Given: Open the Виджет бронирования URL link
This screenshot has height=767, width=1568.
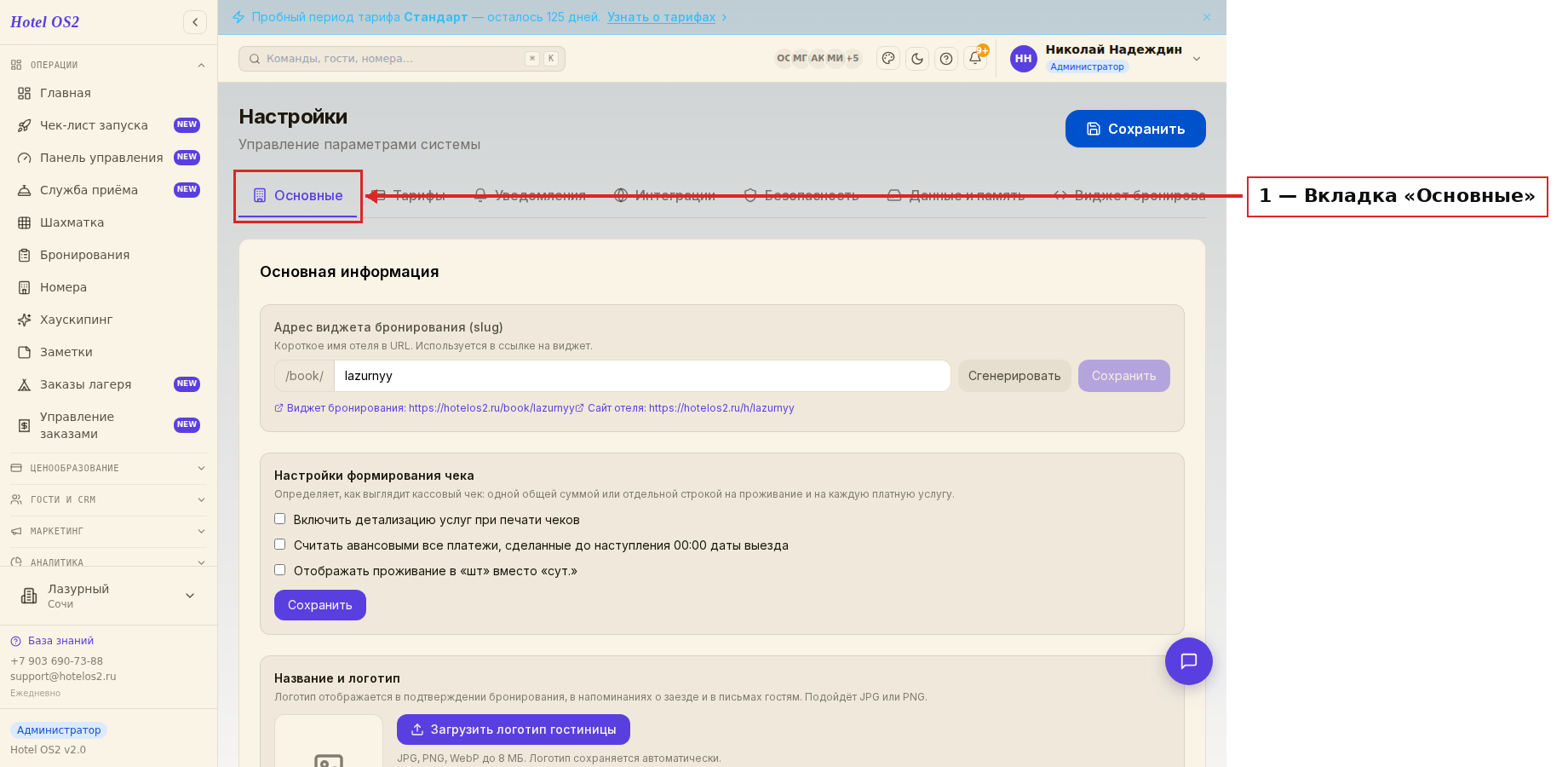Looking at the screenshot, I should pos(426,408).
